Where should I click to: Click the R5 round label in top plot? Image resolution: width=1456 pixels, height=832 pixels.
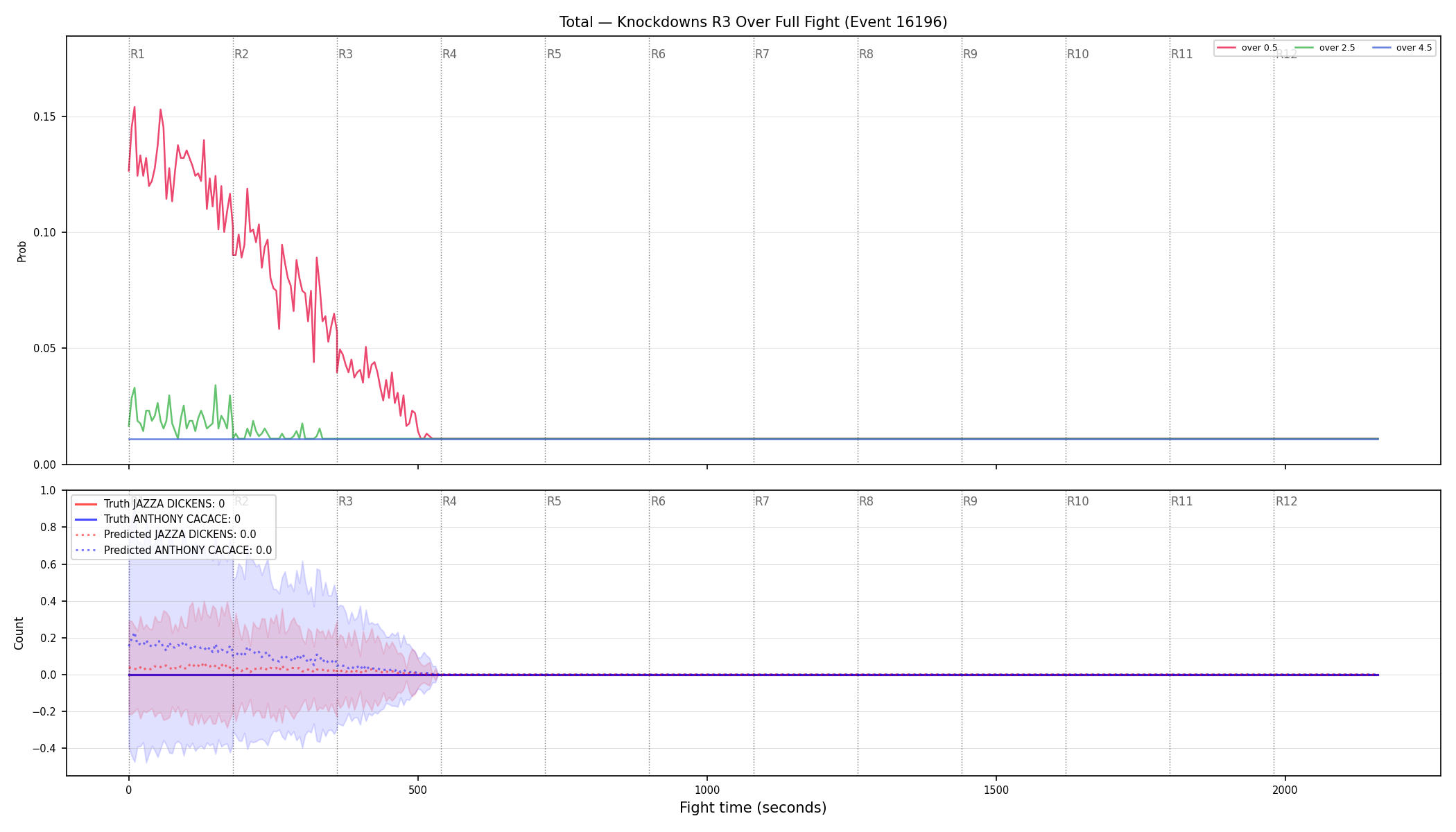tap(554, 54)
